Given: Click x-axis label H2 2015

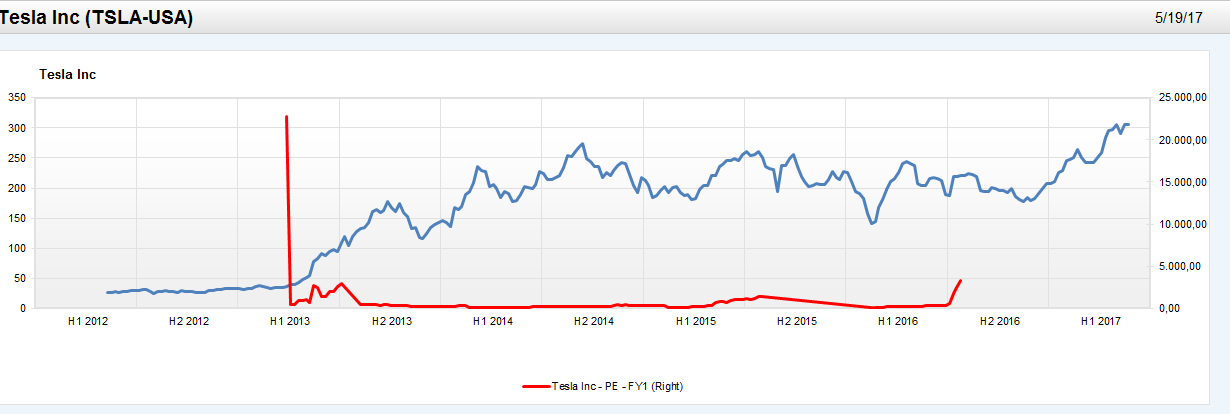Looking at the screenshot, I should (797, 321).
